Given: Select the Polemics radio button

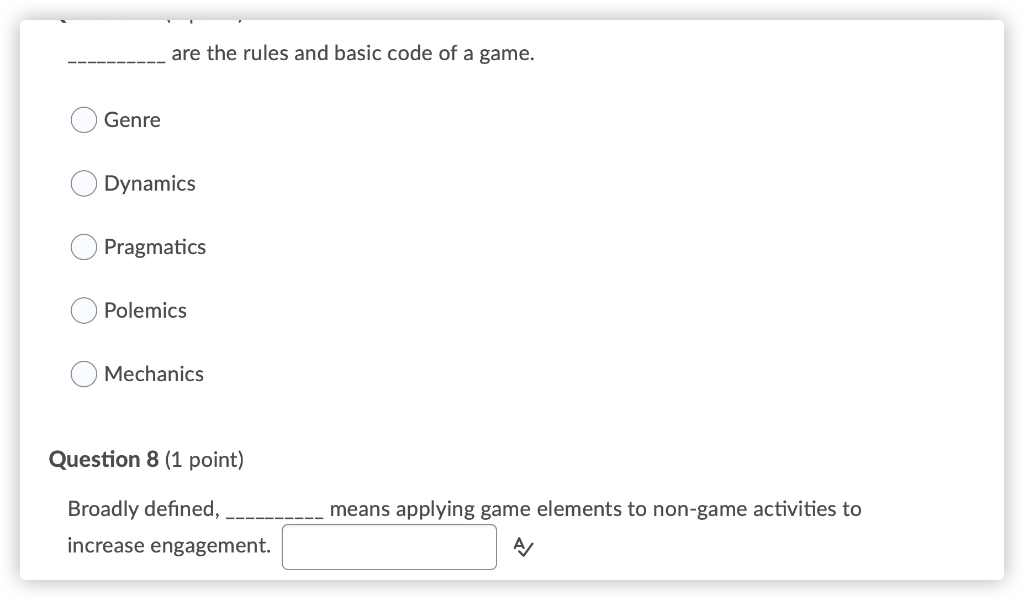Looking at the screenshot, I should point(84,310).
